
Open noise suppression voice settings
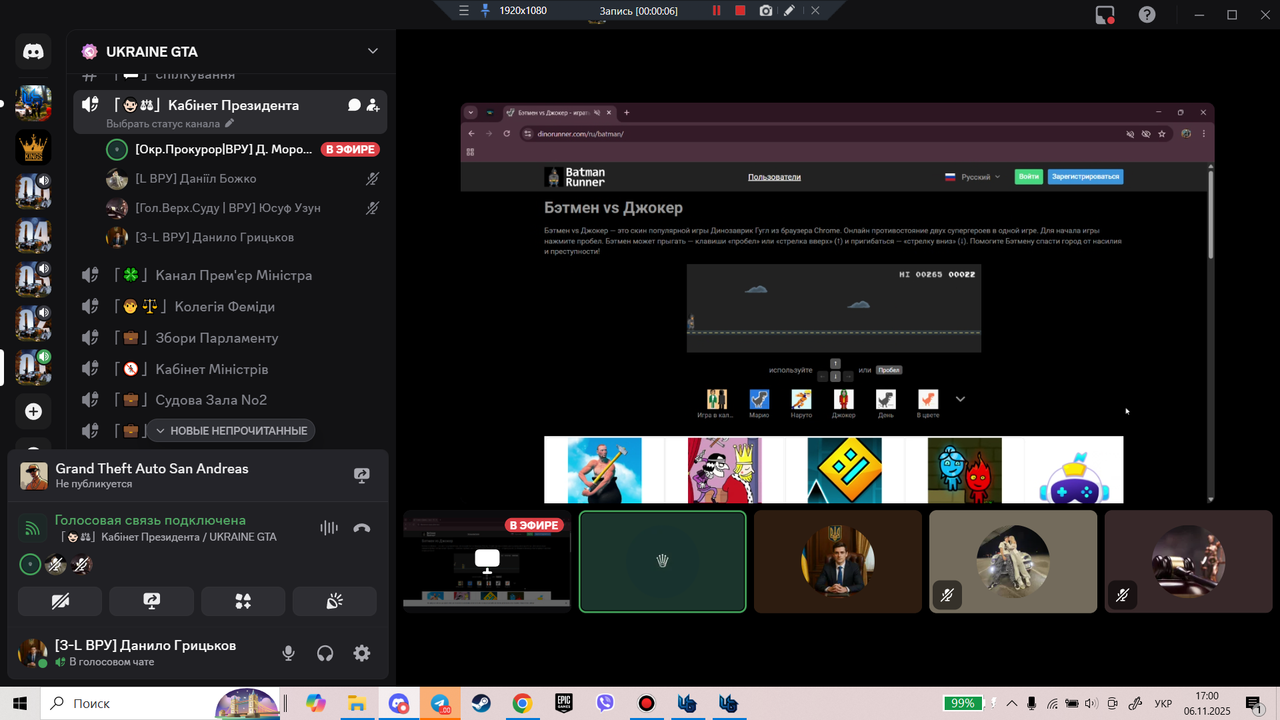click(328, 528)
